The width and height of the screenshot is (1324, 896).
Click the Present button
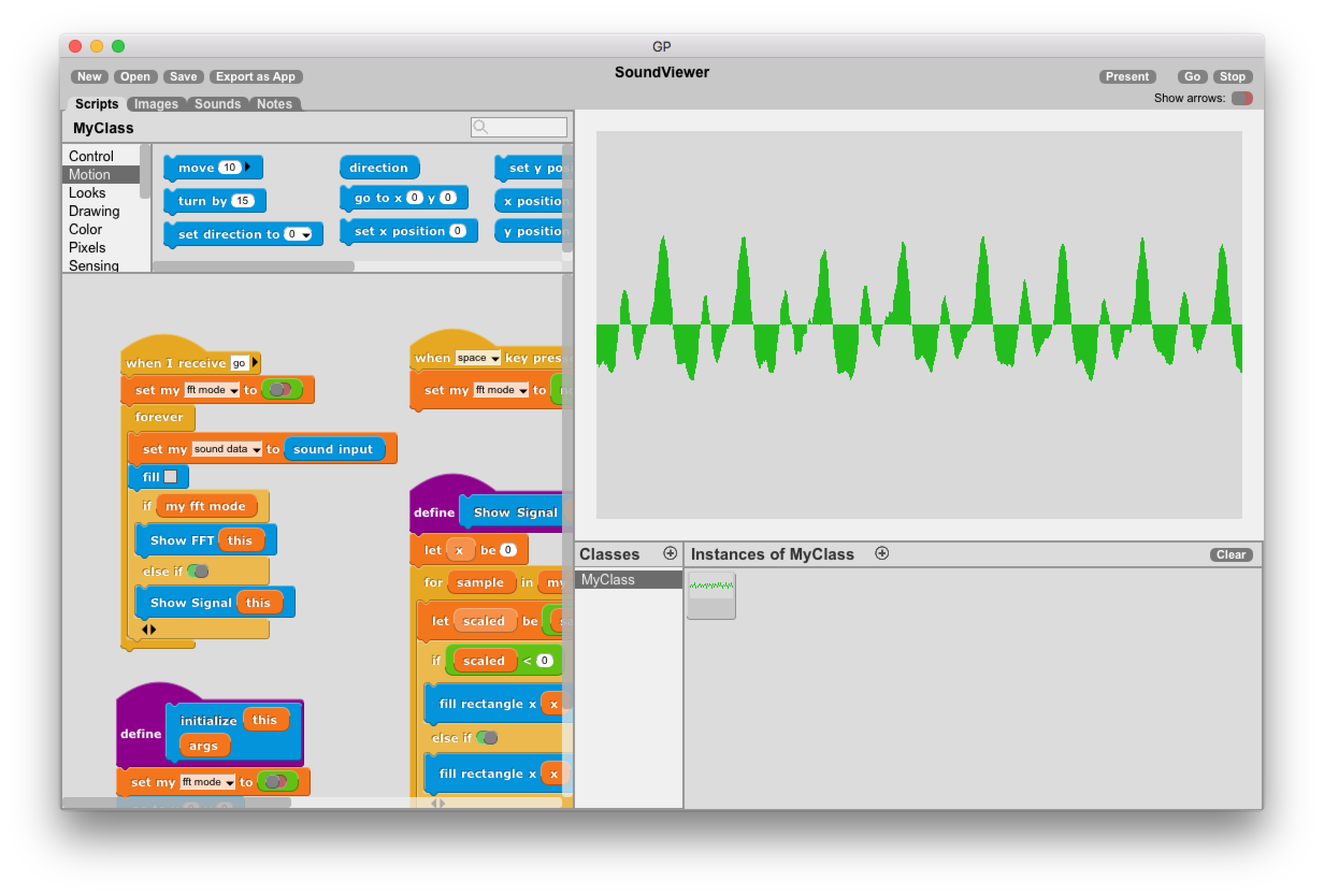1126,76
